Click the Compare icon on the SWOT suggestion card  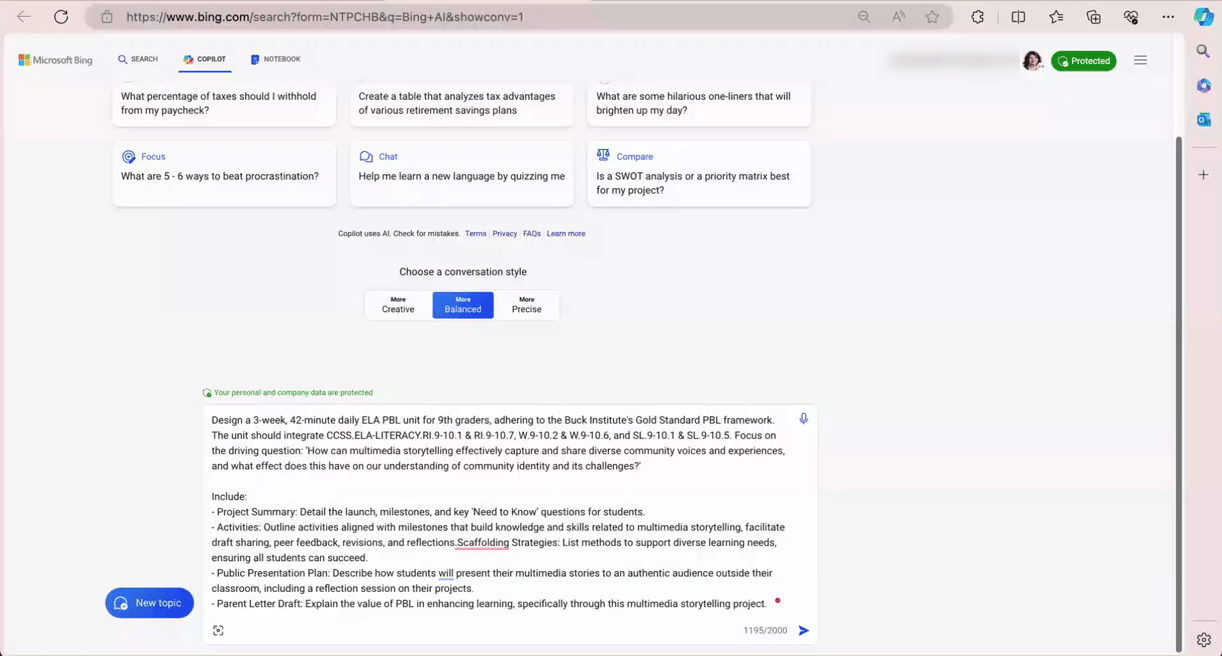click(x=603, y=156)
